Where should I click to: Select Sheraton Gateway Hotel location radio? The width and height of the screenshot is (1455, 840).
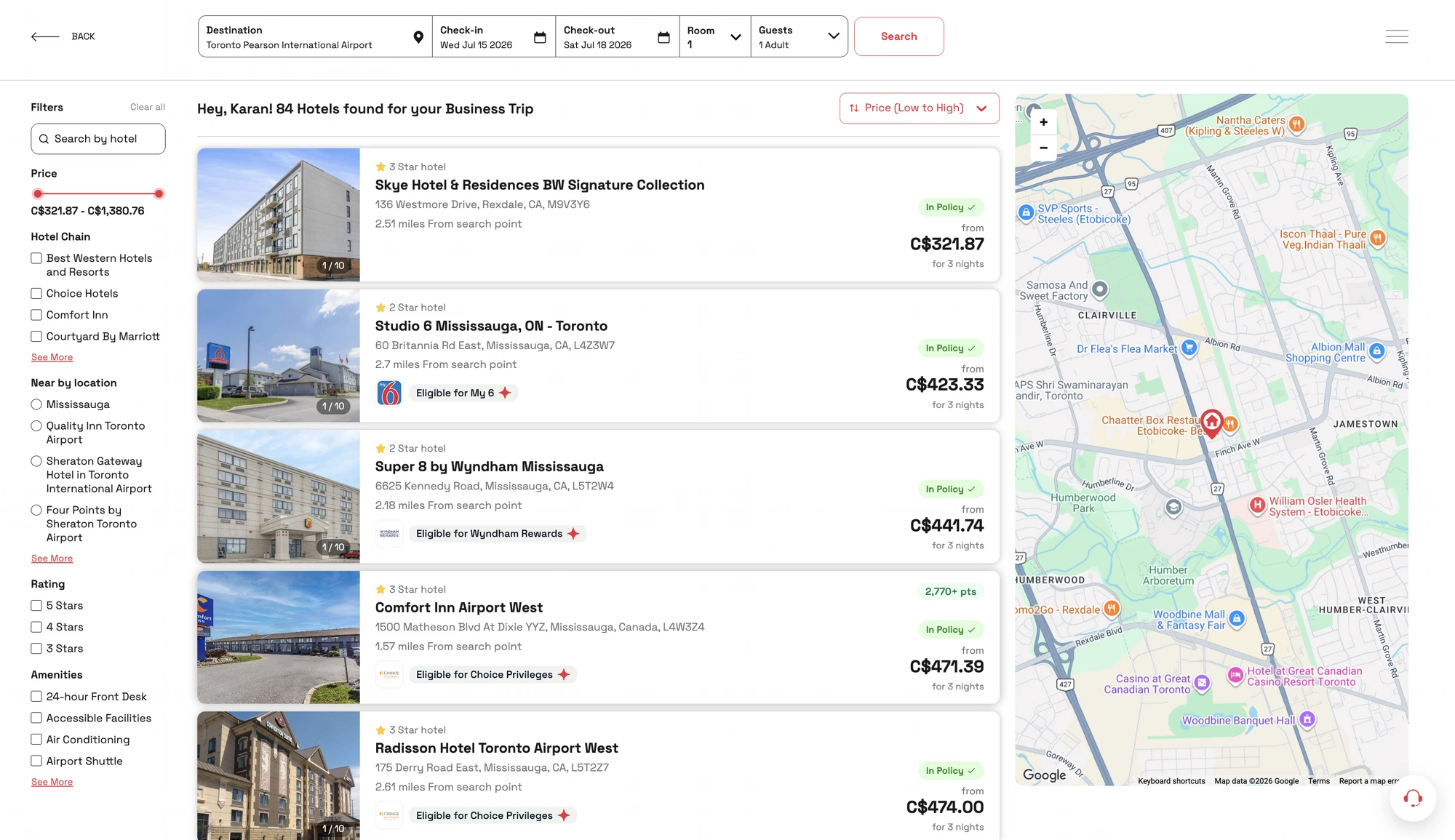[x=36, y=461]
